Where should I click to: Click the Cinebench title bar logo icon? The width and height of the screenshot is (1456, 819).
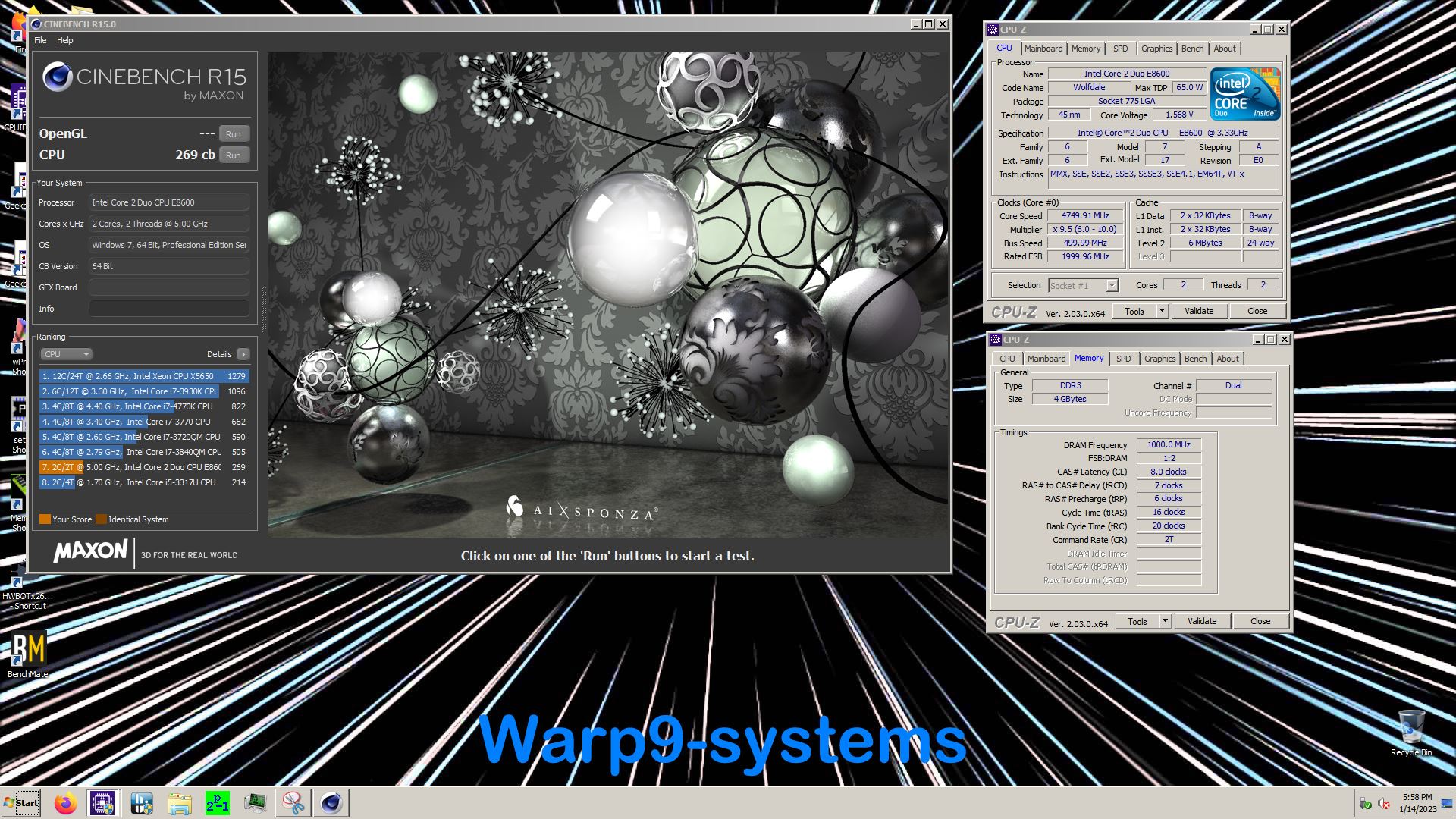tap(36, 24)
